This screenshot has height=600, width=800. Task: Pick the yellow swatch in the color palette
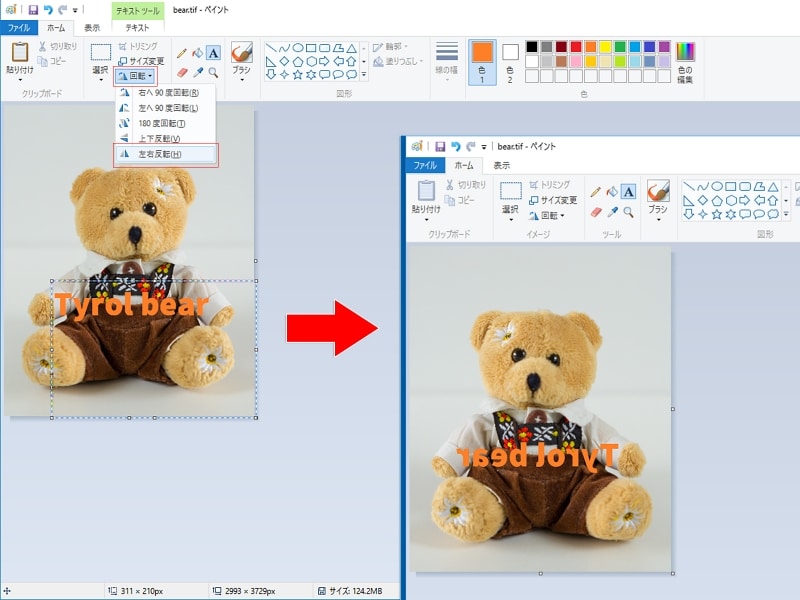click(606, 46)
